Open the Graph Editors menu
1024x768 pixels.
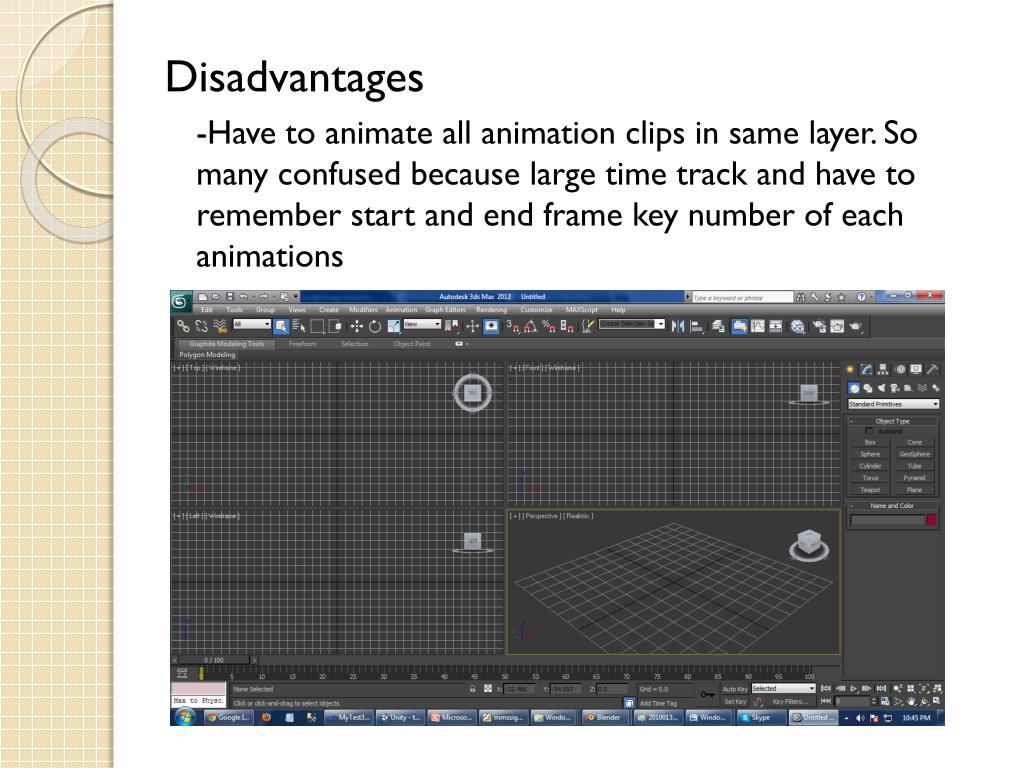[x=445, y=310]
